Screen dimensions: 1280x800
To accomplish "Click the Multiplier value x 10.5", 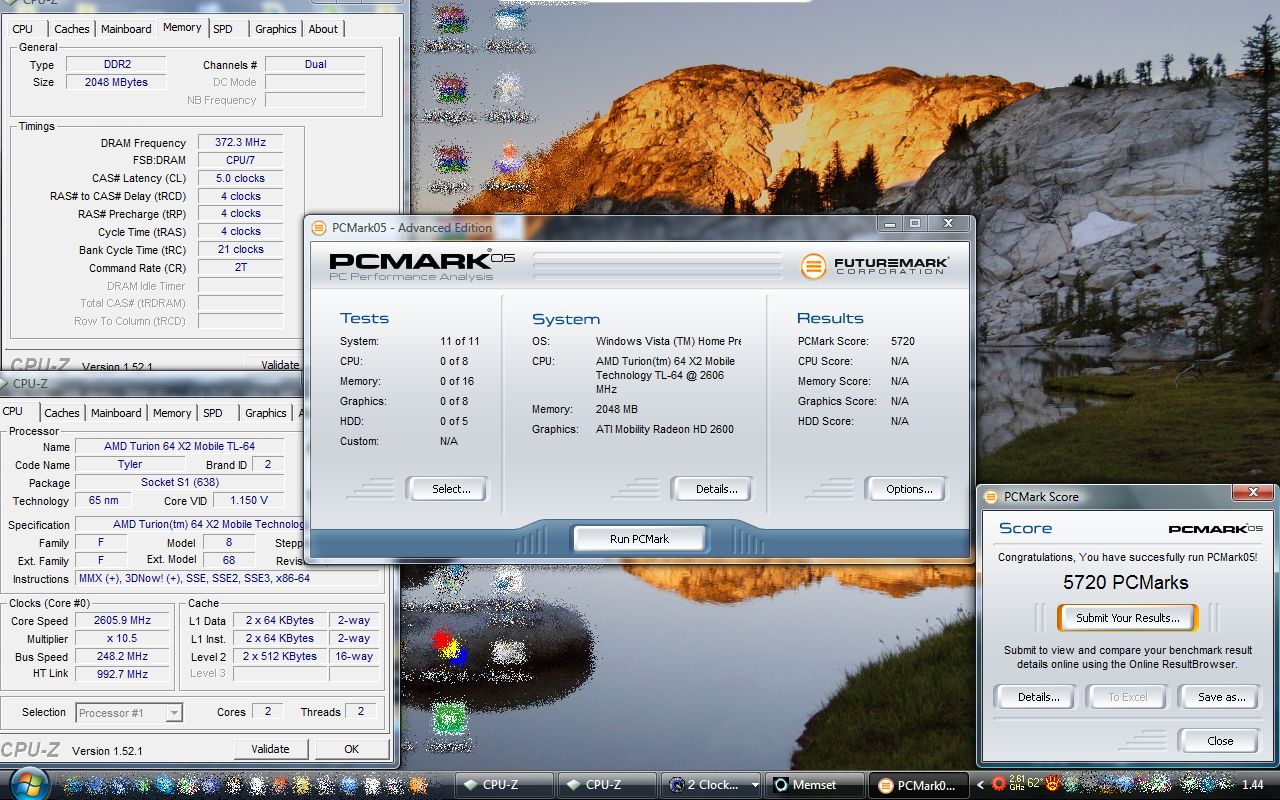I will pyautogui.click(x=123, y=638).
